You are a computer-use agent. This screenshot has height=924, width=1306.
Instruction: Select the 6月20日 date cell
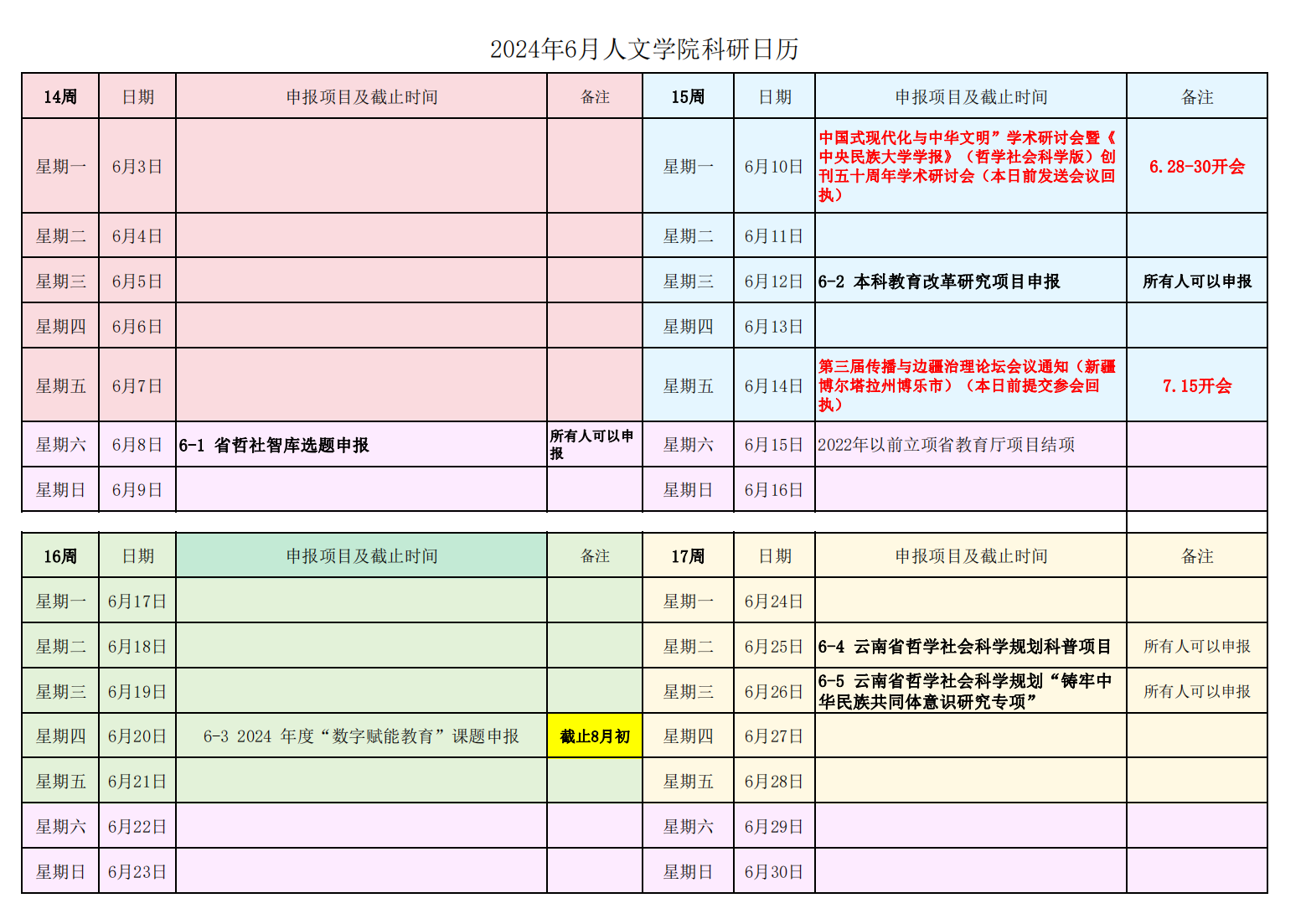click(x=137, y=736)
